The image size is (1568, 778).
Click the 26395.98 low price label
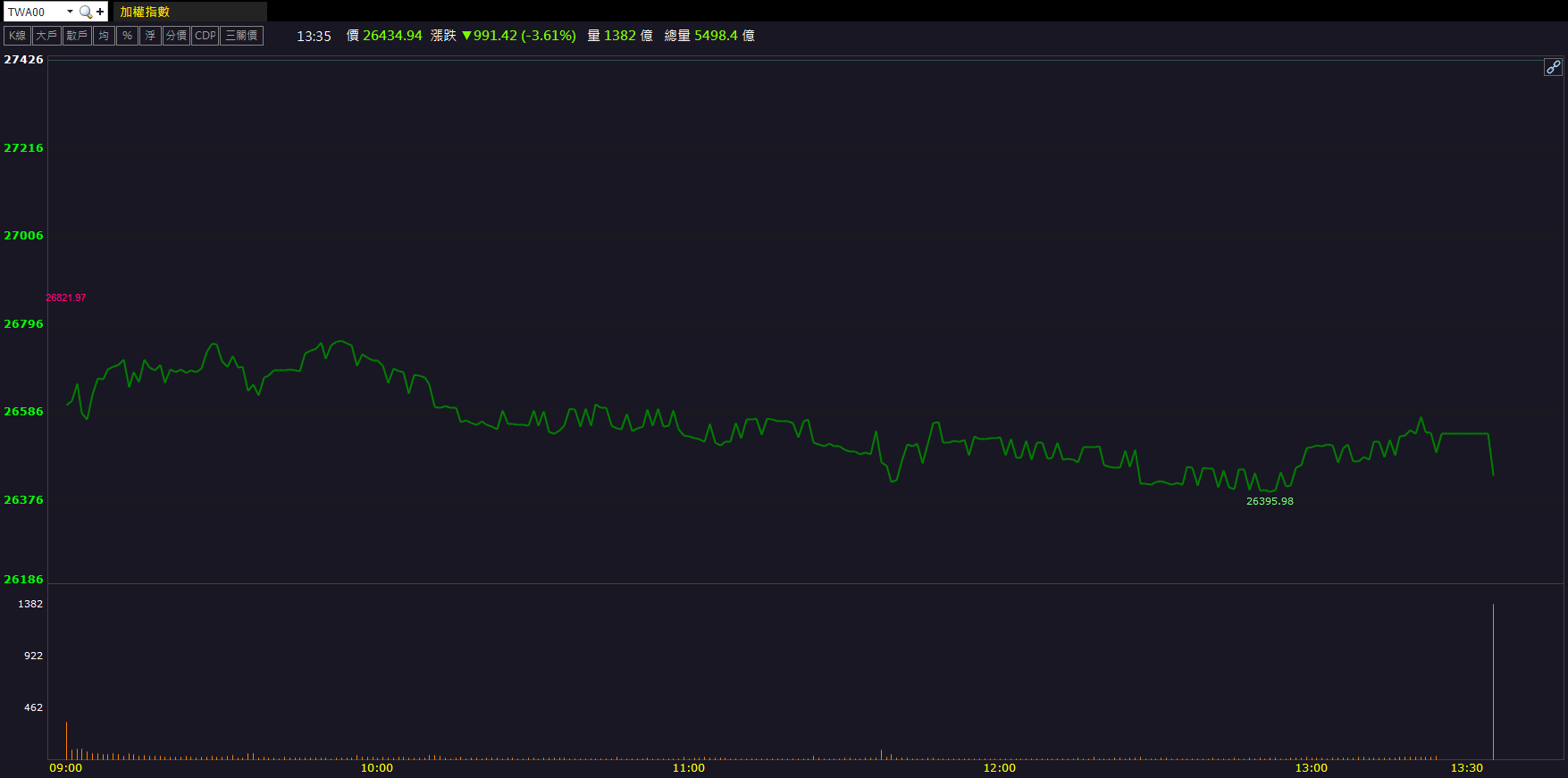[x=1270, y=501]
